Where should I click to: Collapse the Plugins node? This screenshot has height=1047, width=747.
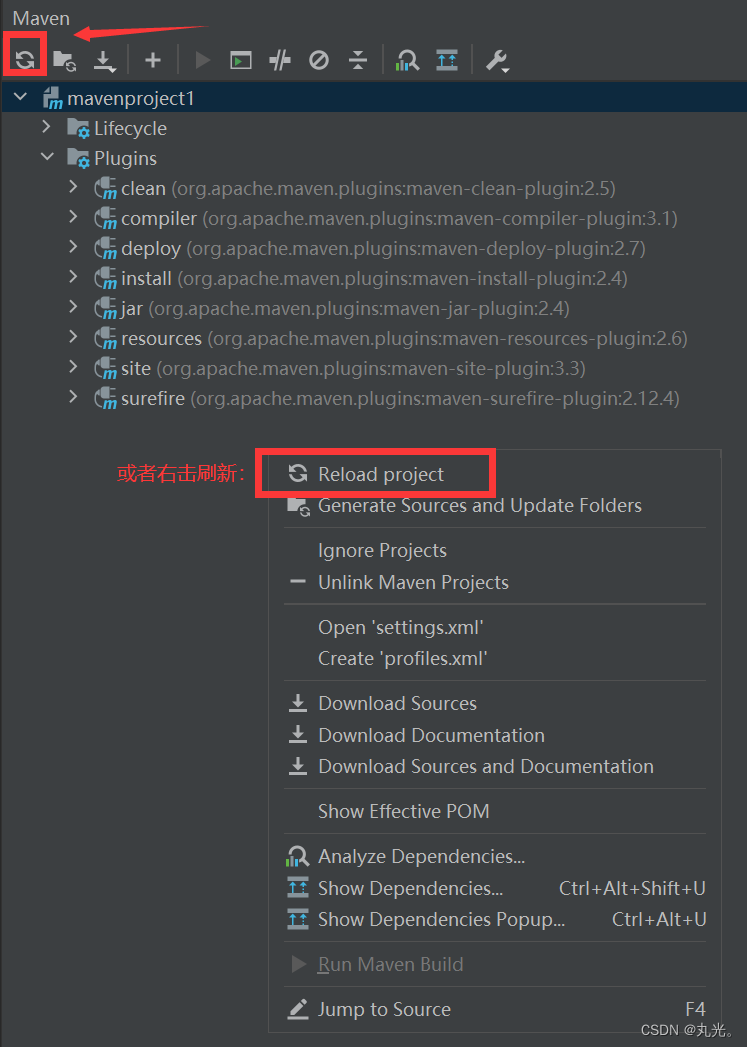coord(47,157)
